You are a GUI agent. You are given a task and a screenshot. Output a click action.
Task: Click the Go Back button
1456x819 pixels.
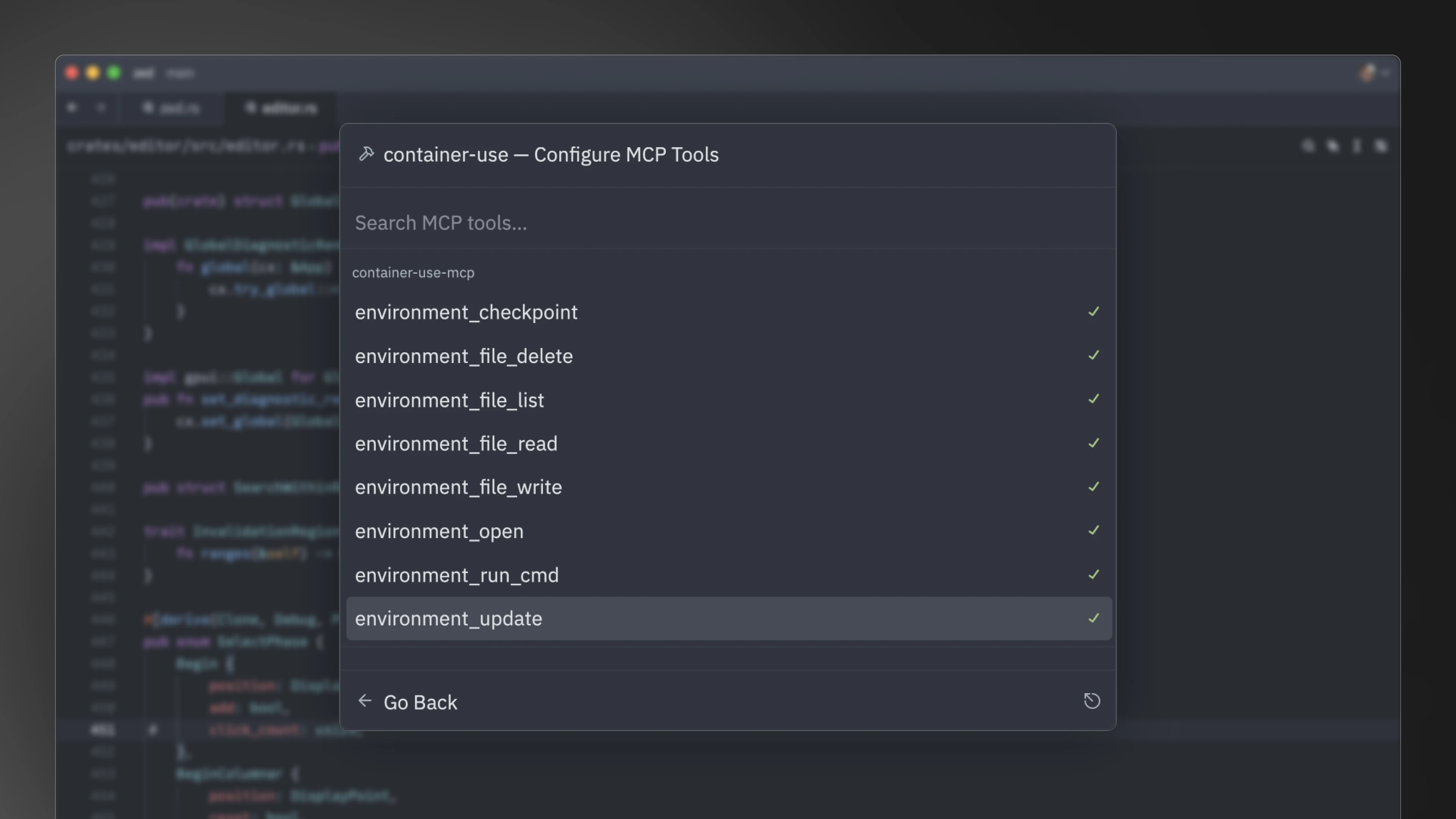[420, 702]
